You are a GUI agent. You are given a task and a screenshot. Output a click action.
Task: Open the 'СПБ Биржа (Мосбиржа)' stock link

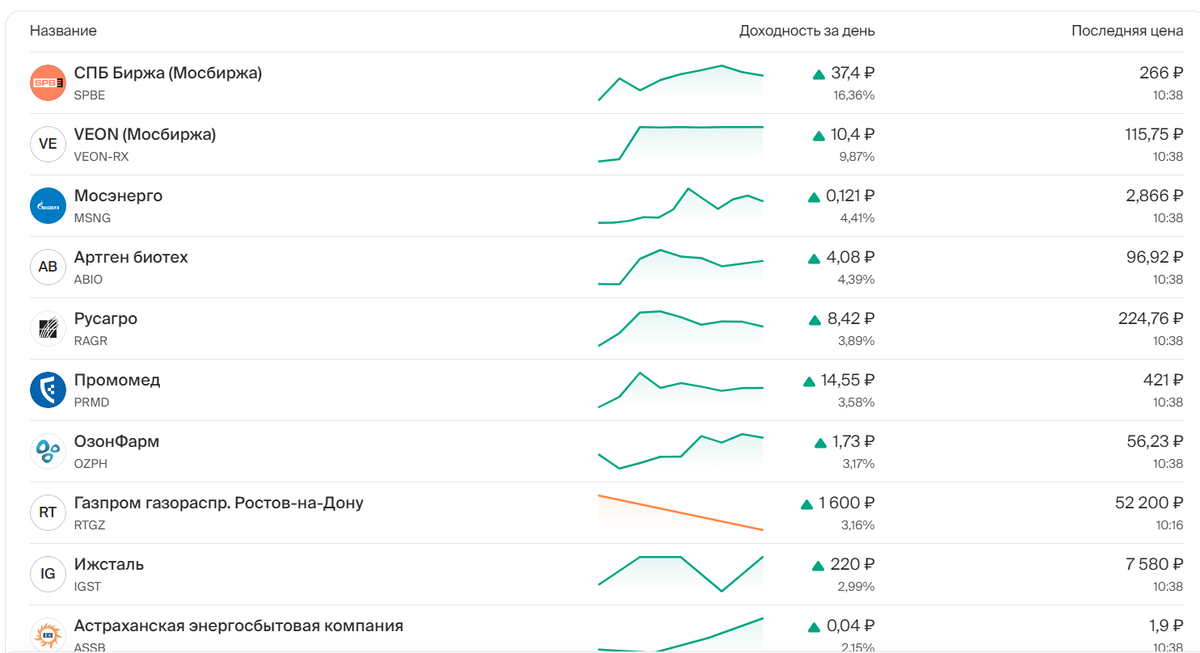click(x=168, y=73)
